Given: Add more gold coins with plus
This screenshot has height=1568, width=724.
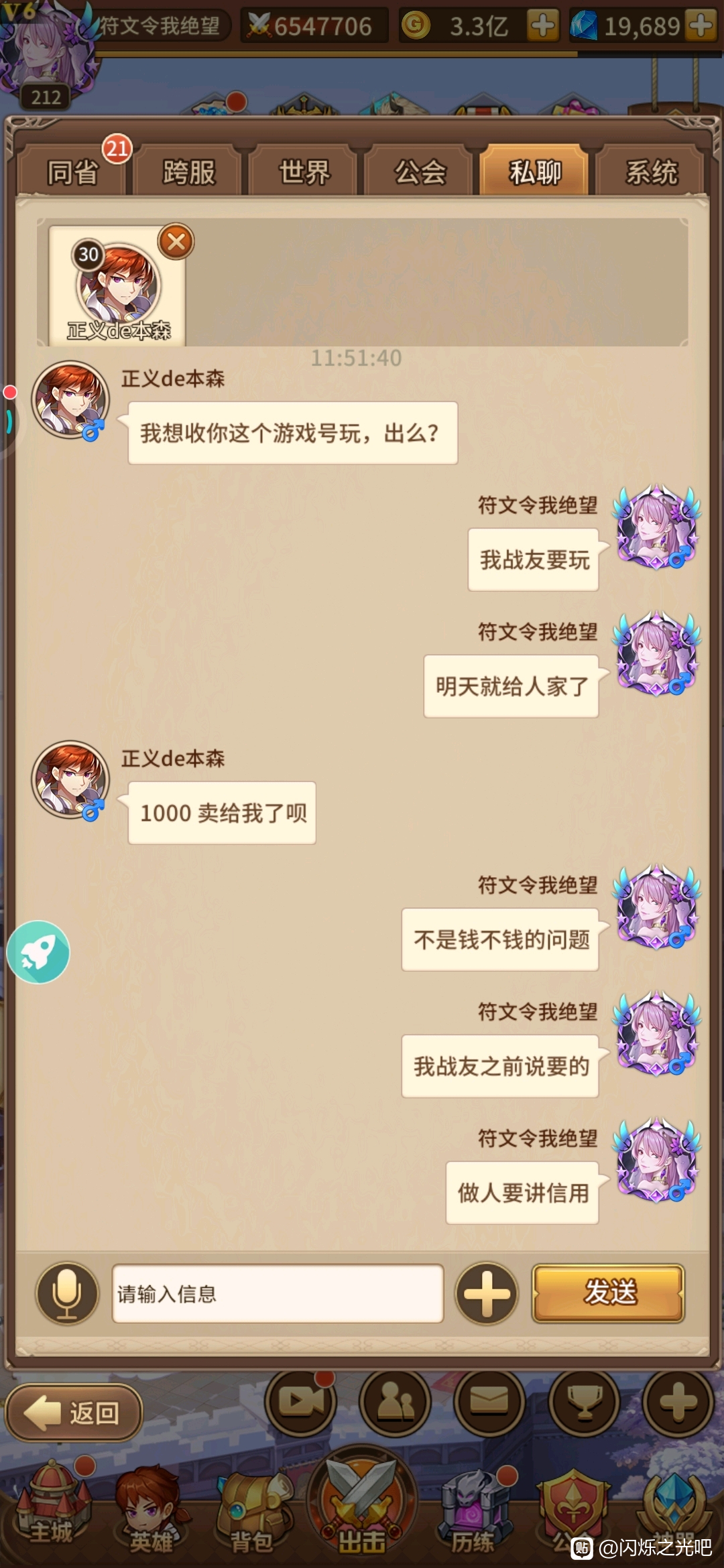Looking at the screenshot, I should click(x=542, y=25).
